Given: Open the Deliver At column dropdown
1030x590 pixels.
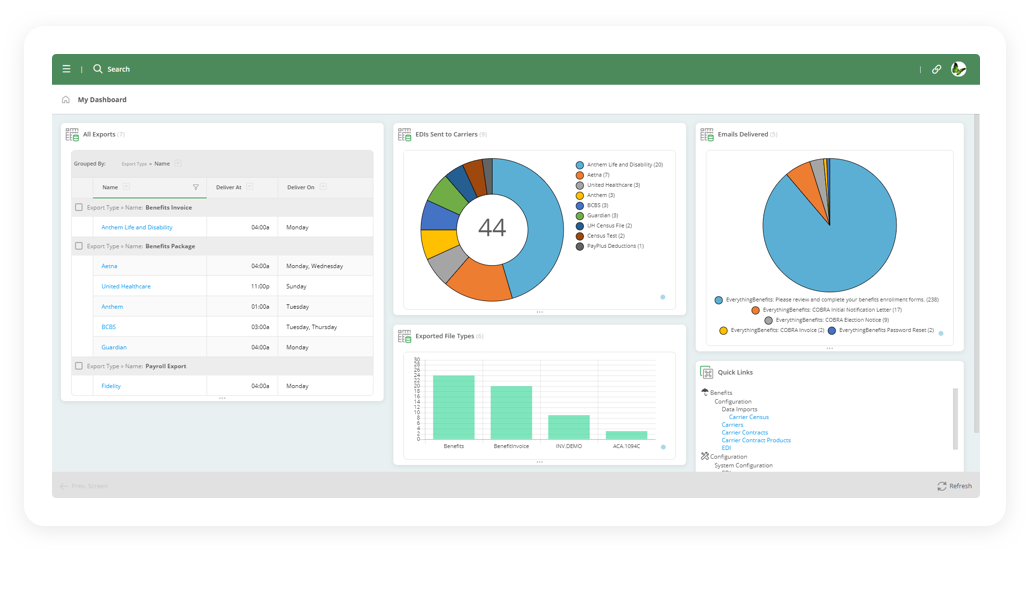Looking at the screenshot, I should pos(249,187).
